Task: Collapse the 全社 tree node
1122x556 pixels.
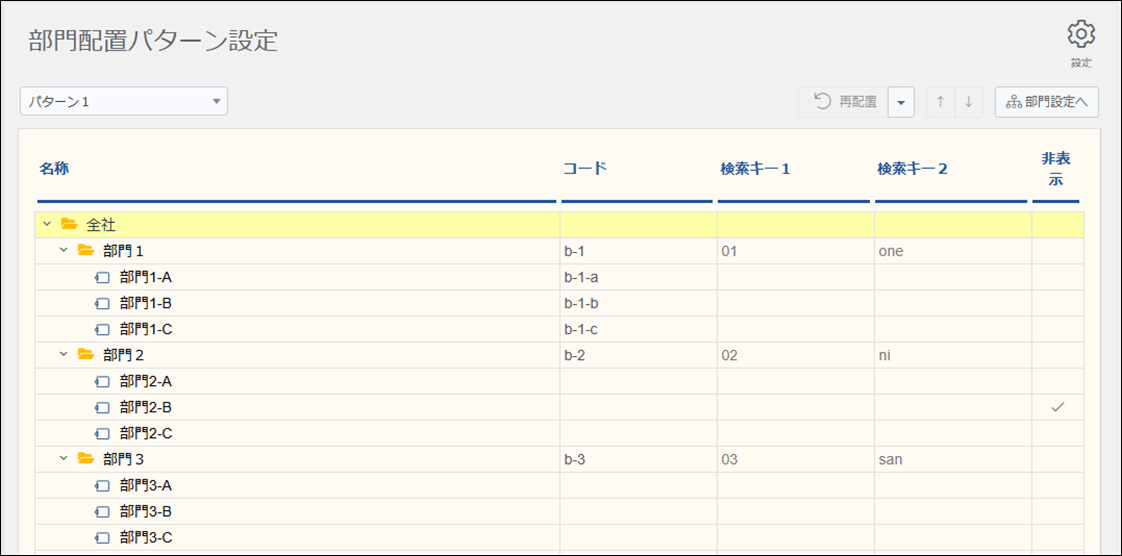Action: click(x=47, y=225)
